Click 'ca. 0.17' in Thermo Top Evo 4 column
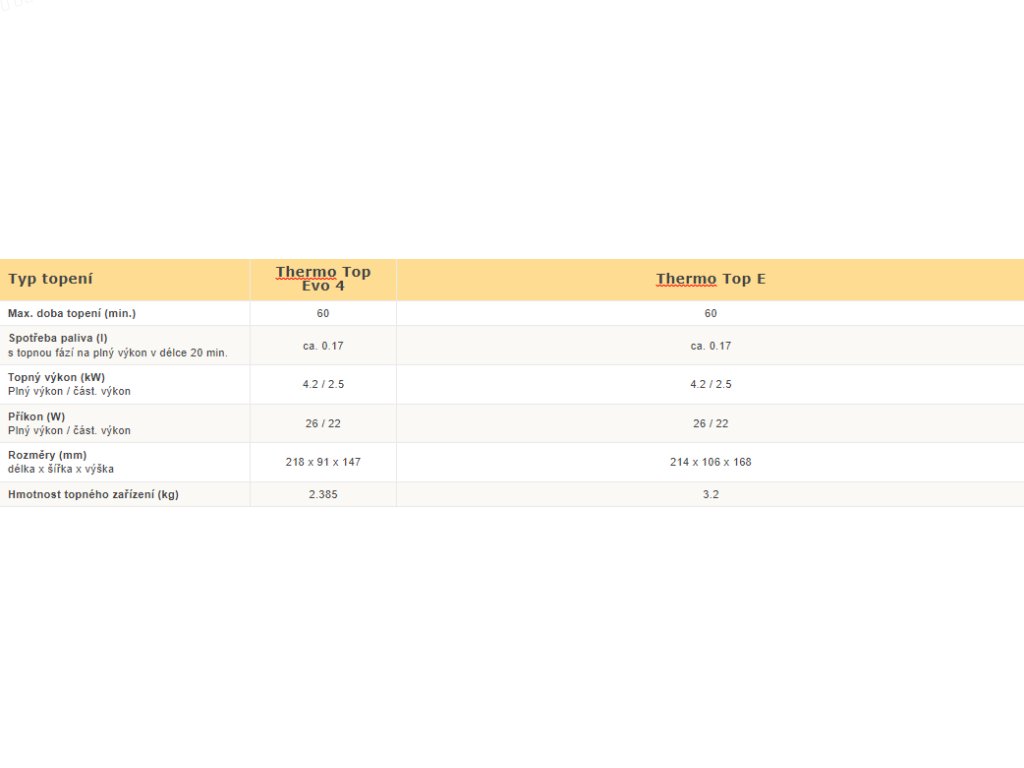Viewport: 1024px width, 768px height. 323,346
